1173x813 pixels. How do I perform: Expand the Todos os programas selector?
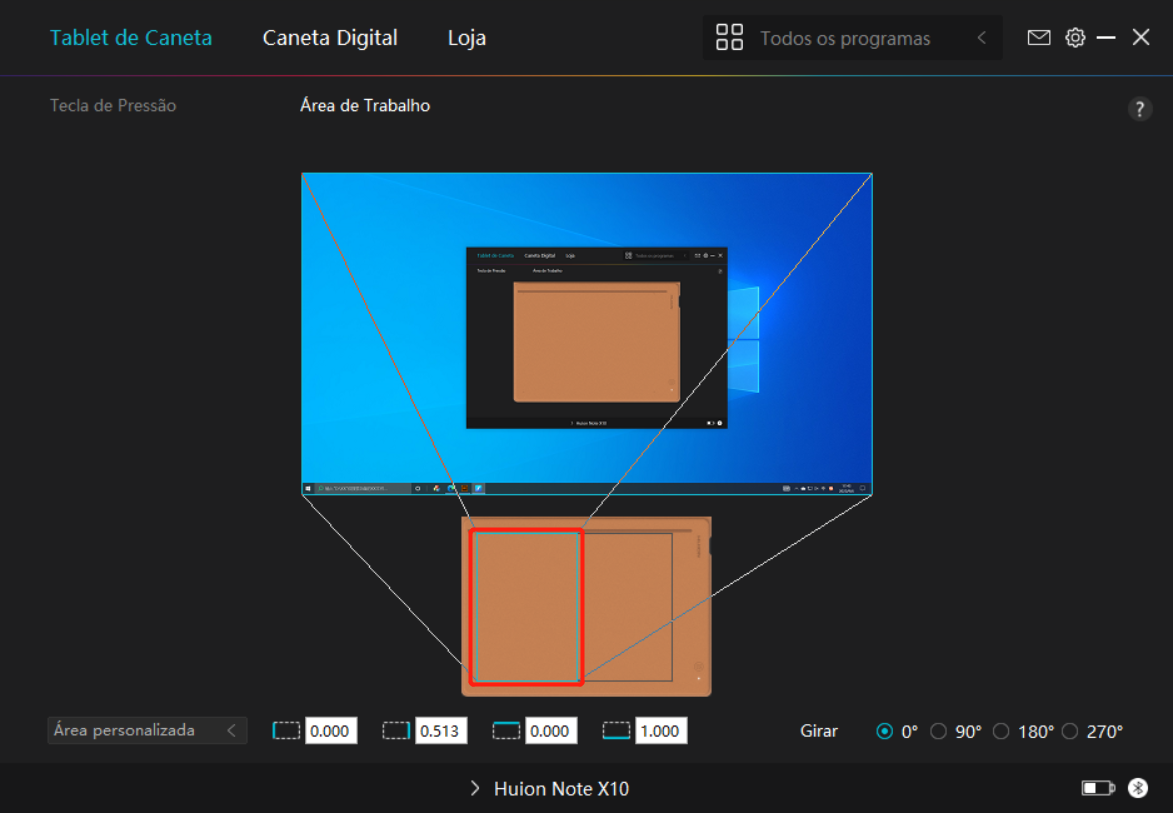pos(981,38)
